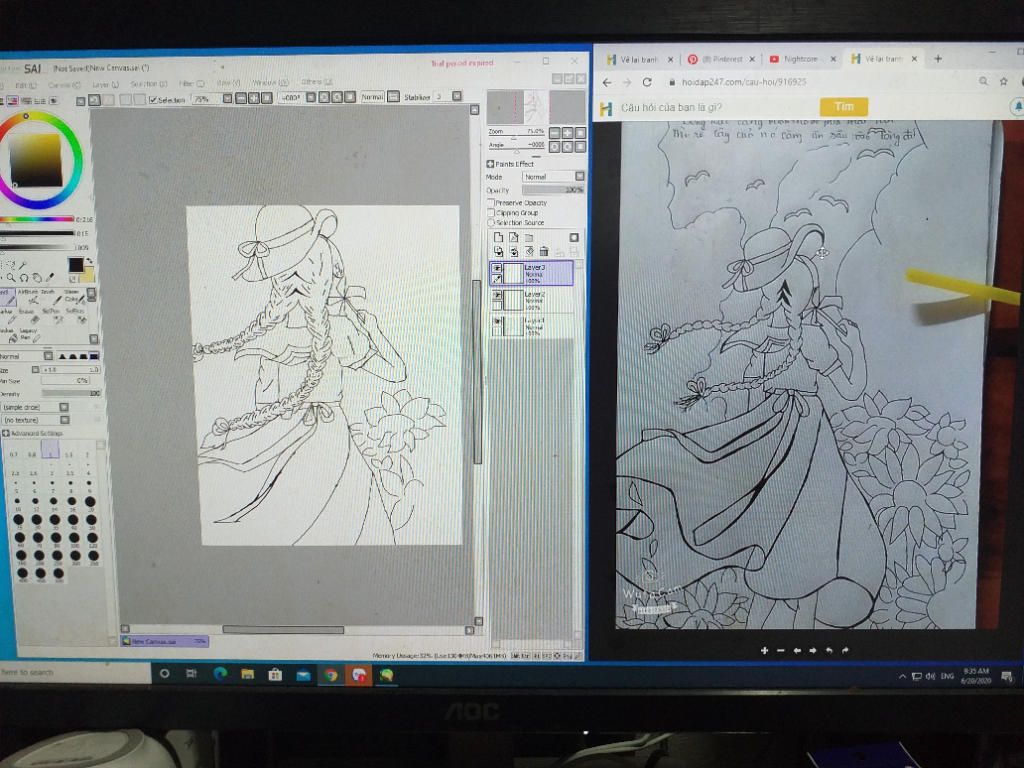Switch to the Nightcore YouTube tab
This screenshot has height=768, width=1024.
pos(802,59)
